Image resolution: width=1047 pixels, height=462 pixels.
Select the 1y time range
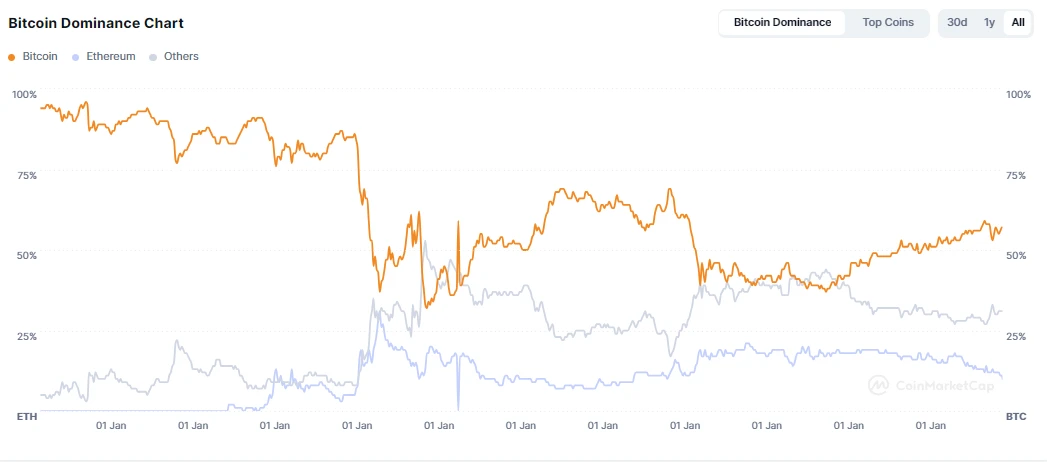pyautogui.click(x=989, y=22)
